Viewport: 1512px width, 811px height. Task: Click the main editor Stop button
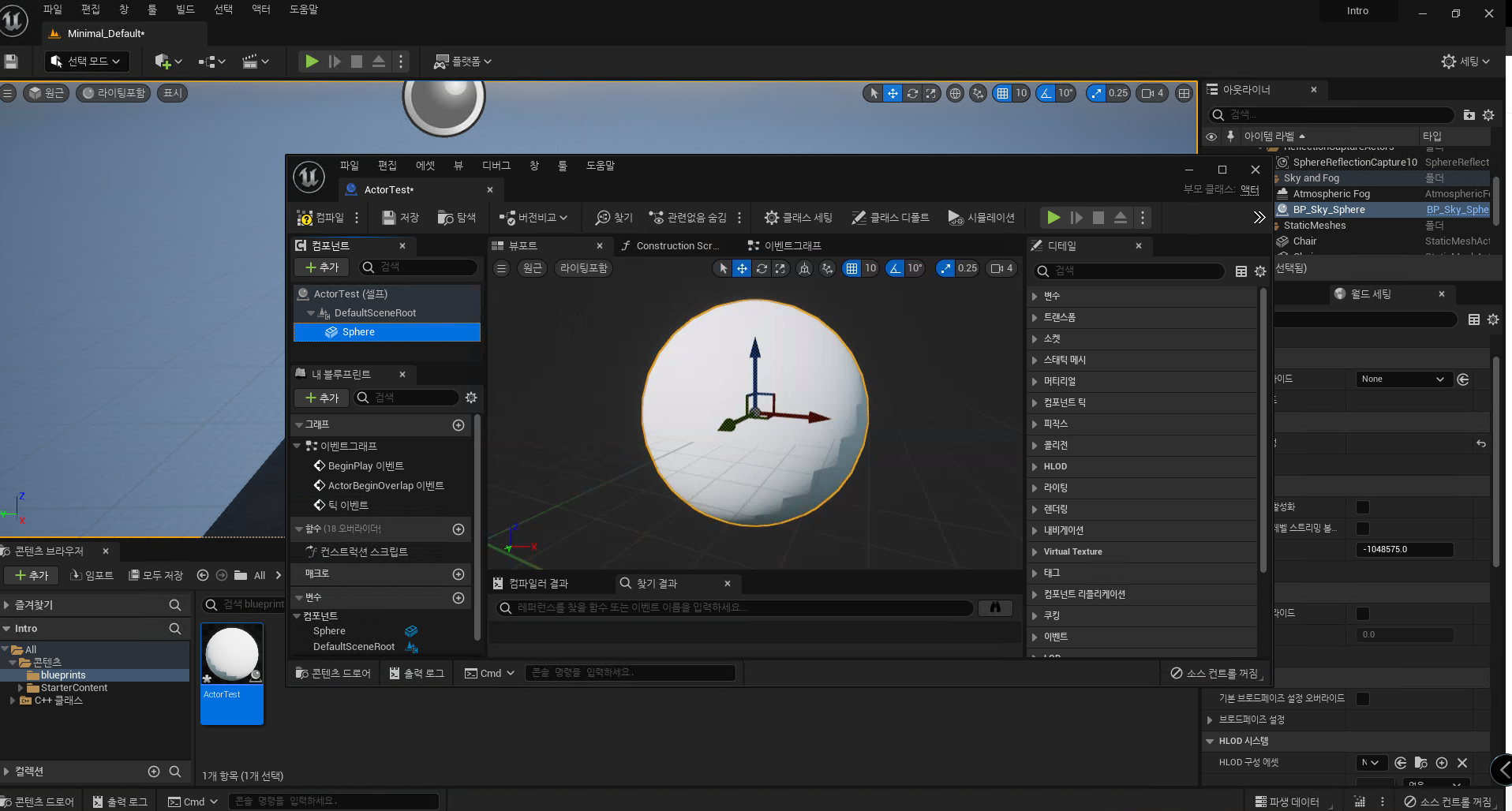click(x=357, y=62)
